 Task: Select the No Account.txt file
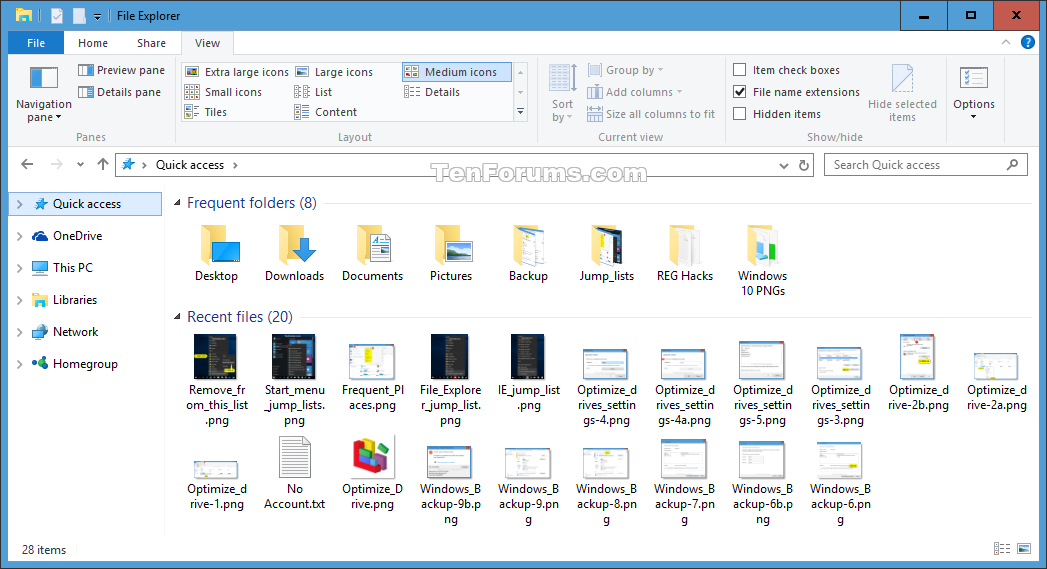(294, 473)
